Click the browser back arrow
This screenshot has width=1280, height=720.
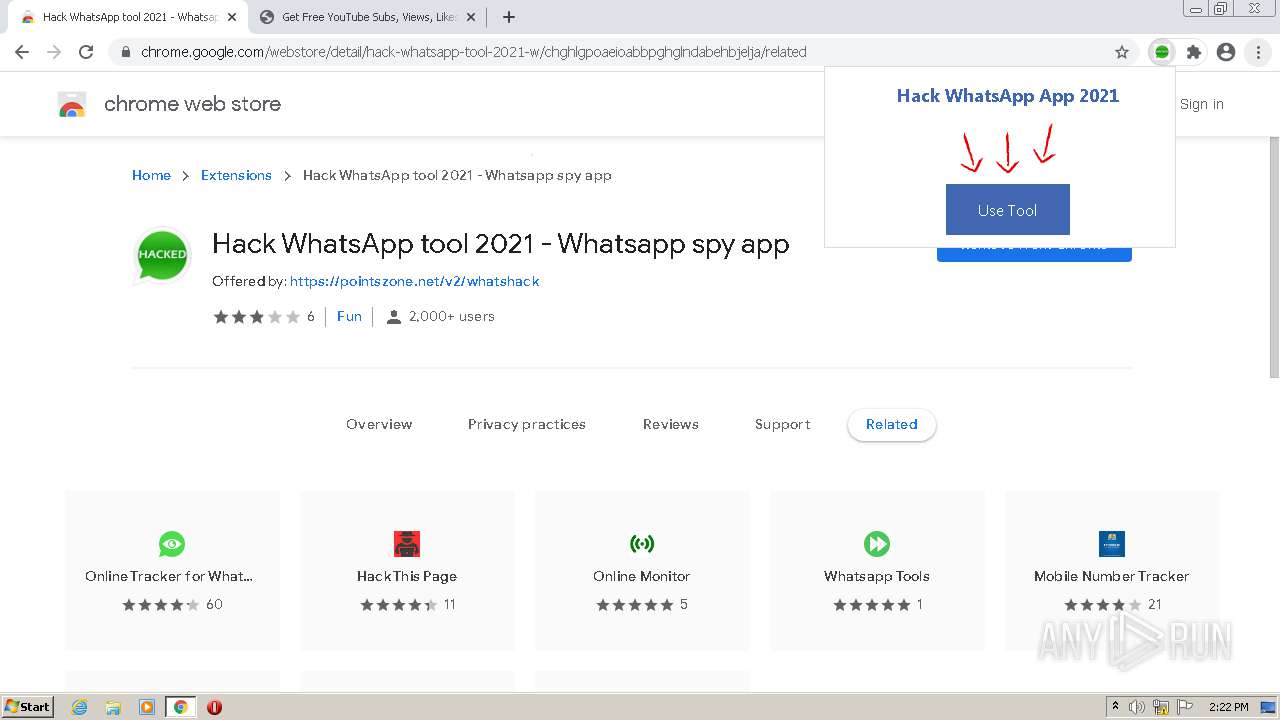click(22, 52)
